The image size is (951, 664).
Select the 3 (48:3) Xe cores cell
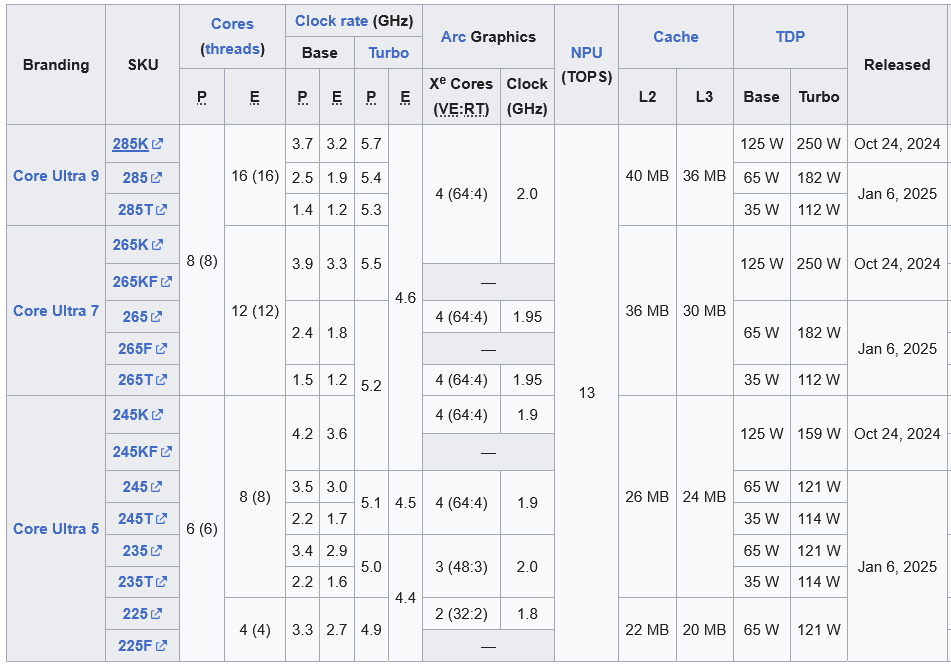pos(461,566)
